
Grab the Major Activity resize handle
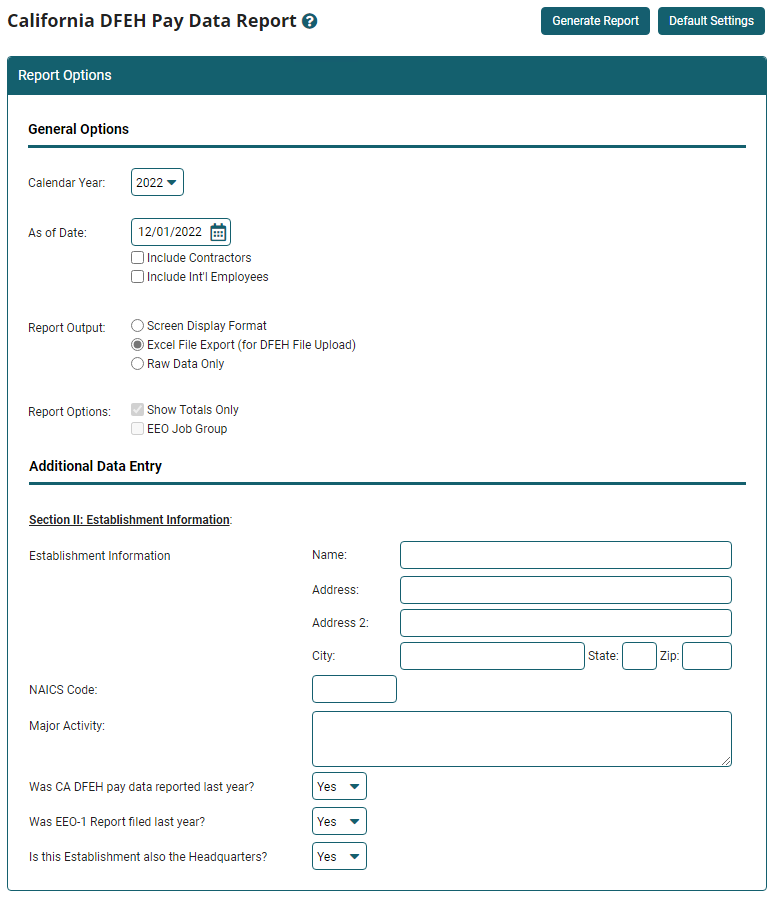pos(726,761)
